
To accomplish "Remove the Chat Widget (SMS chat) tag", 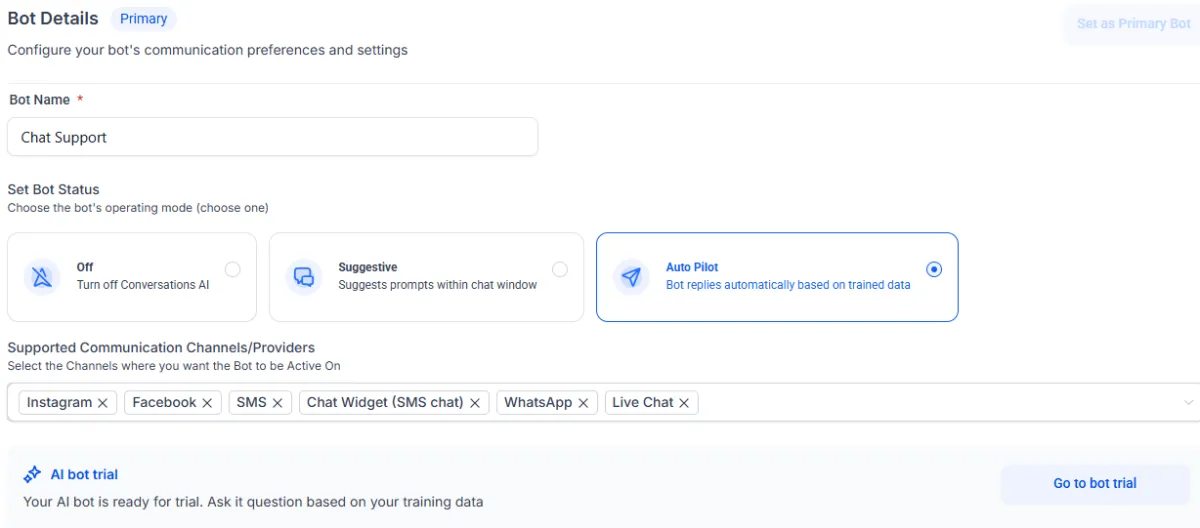I will click(x=475, y=403).
